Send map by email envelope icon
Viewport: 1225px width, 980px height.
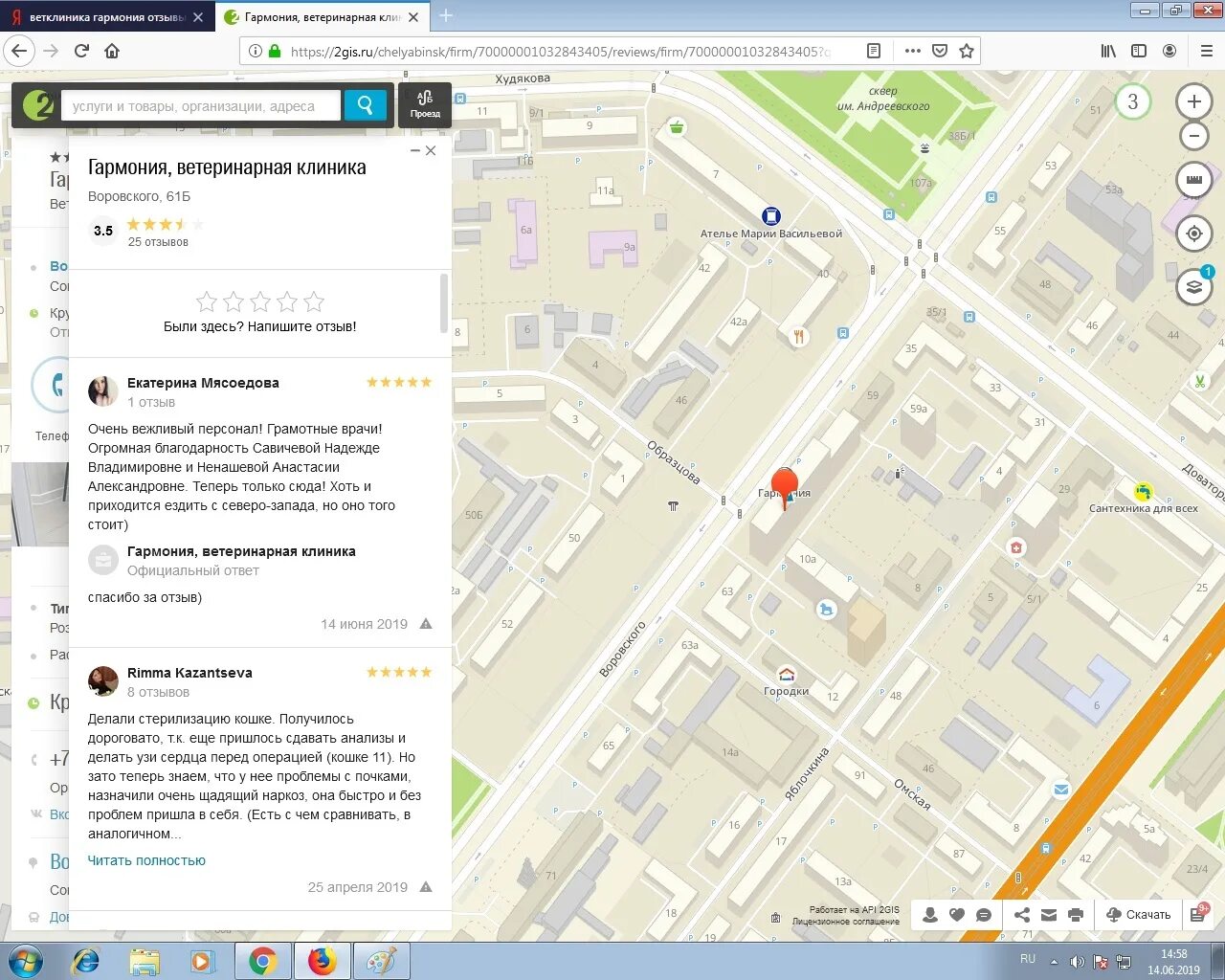pos(1049,915)
